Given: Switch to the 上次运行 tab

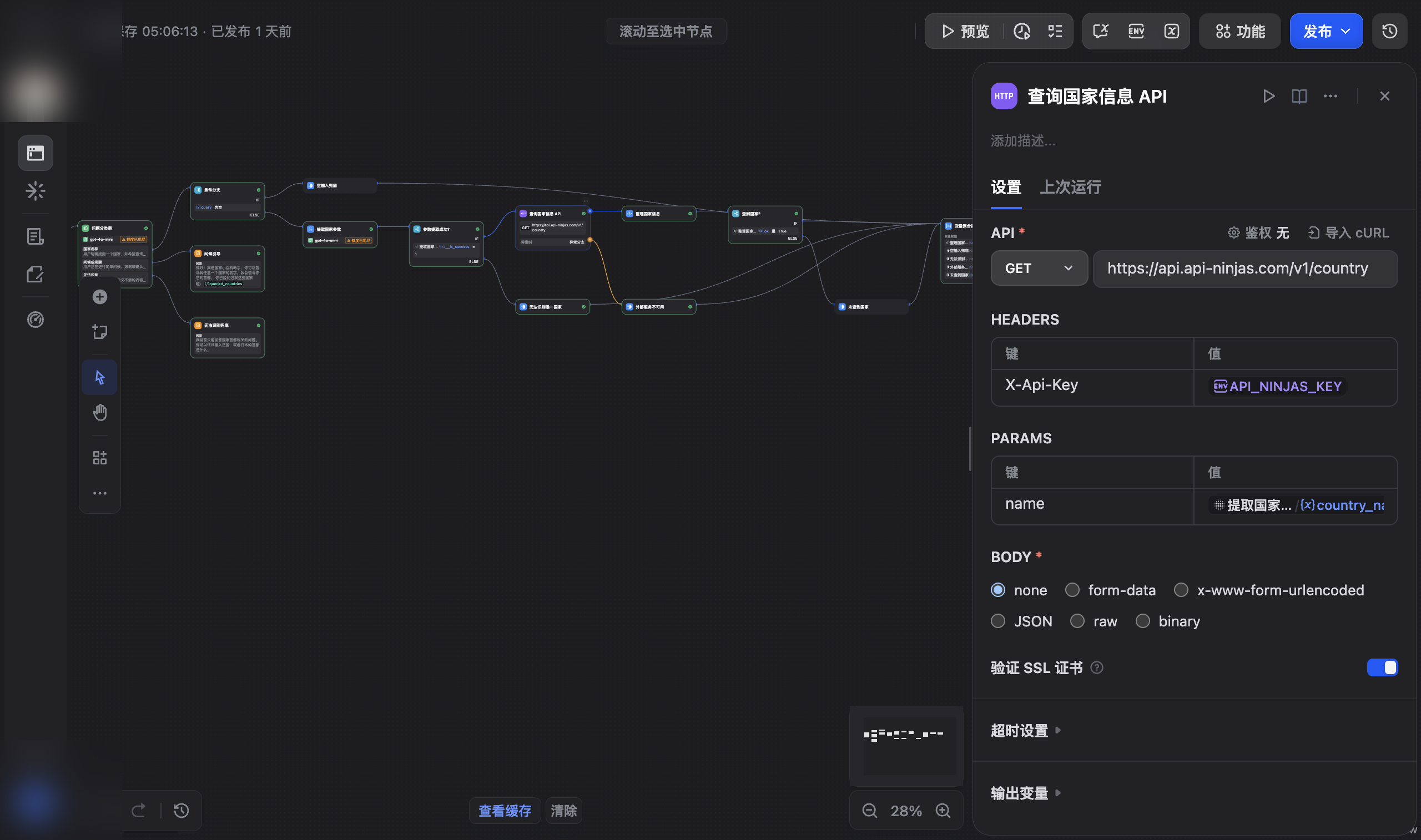Looking at the screenshot, I should [x=1070, y=187].
